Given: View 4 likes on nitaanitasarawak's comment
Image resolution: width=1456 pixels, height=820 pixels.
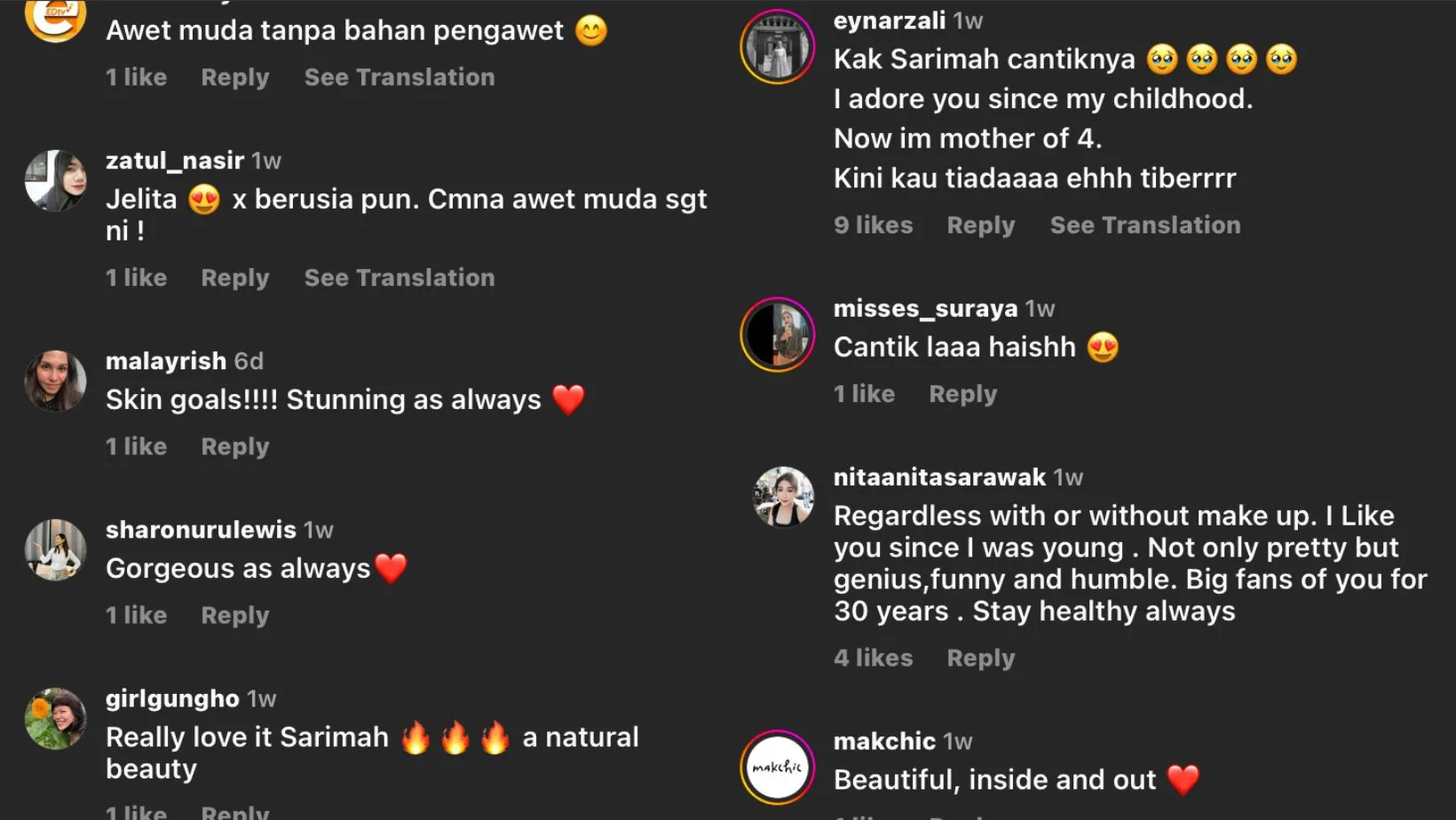Looking at the screenshot, I should 874,658.
